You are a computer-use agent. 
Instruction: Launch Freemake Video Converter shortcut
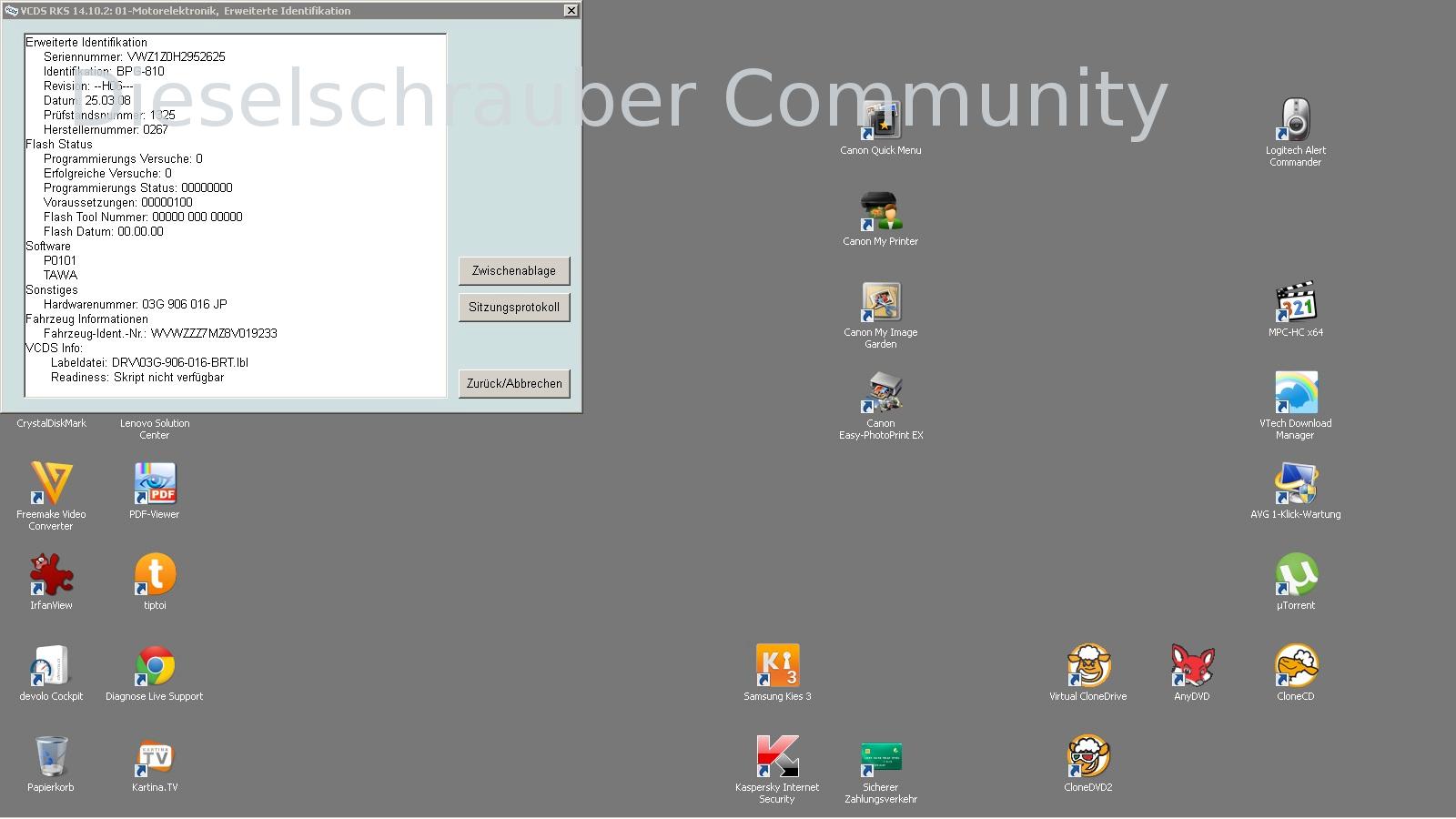pyautogui.click(x=51, y=484)
